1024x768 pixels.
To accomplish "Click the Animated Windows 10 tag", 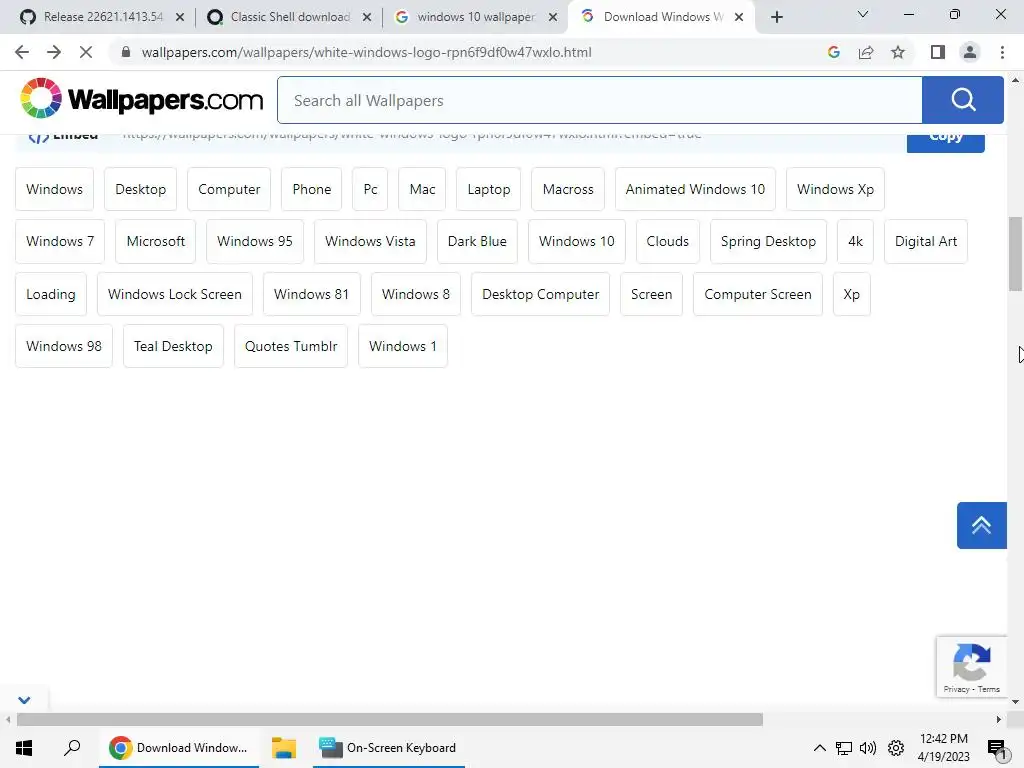I will coord(695,189).
